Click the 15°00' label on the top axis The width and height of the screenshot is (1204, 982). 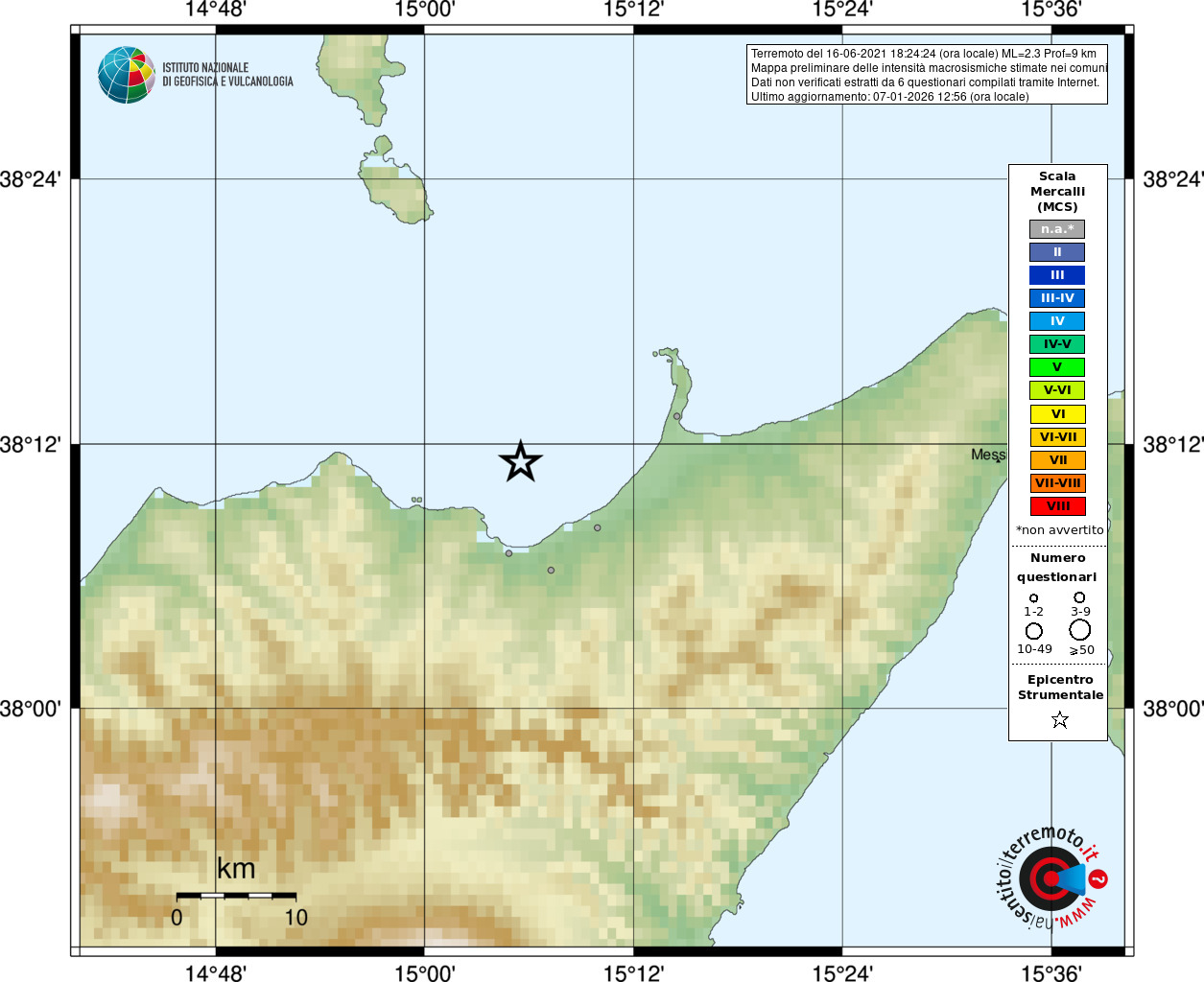(x=425, y=10)
